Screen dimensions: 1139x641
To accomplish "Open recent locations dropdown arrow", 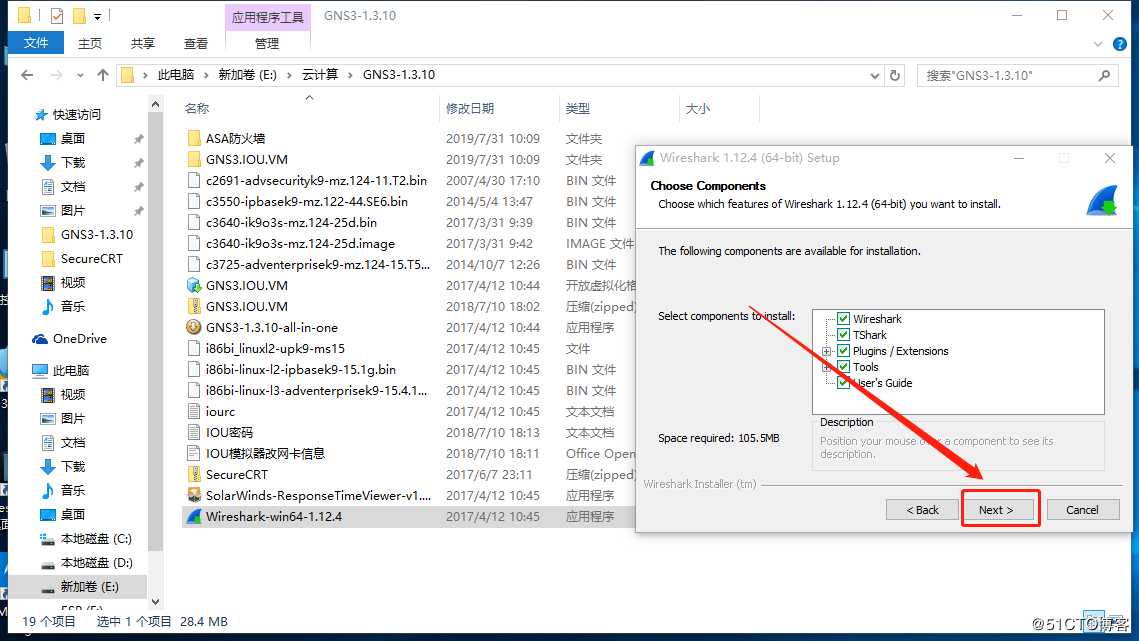I will 80,75.
